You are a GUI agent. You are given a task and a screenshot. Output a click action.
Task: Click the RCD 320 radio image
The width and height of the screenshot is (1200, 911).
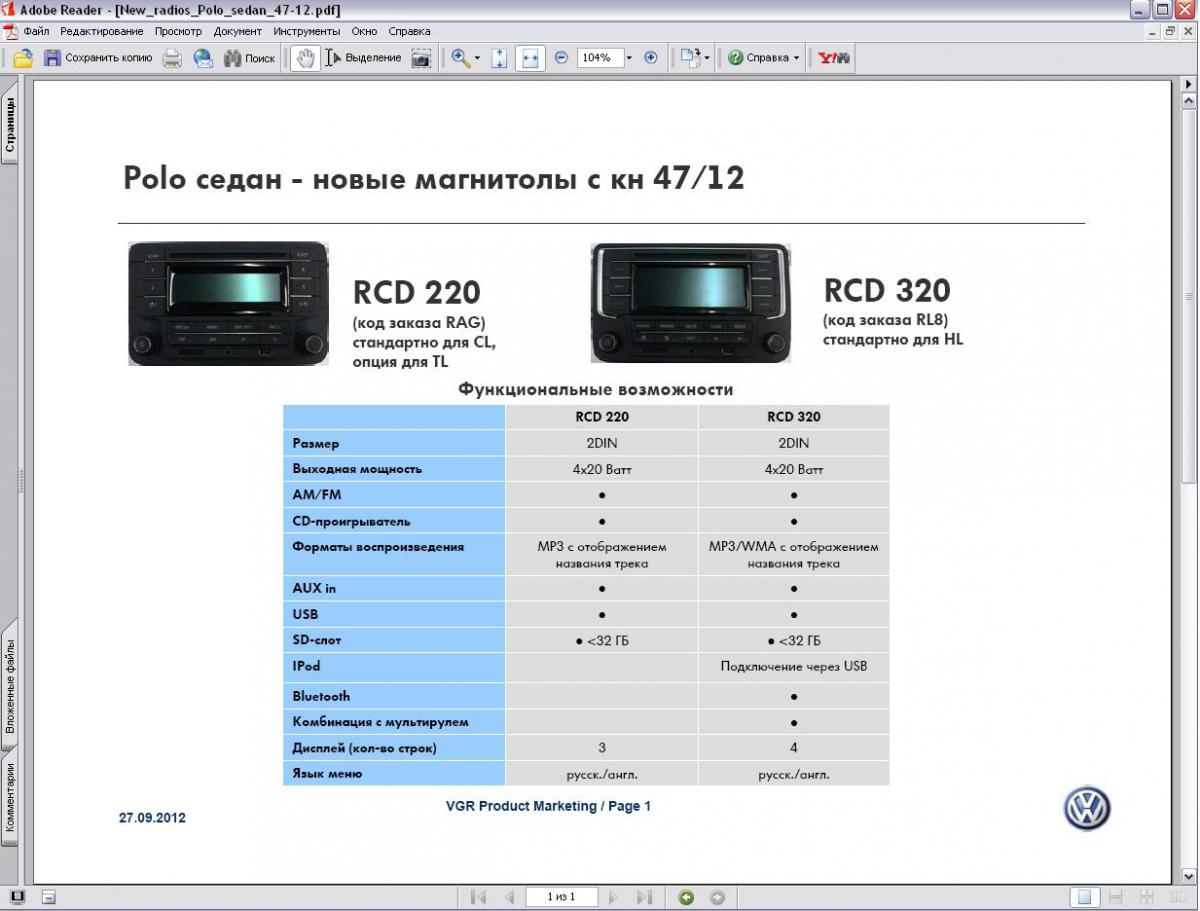(691, 303)
